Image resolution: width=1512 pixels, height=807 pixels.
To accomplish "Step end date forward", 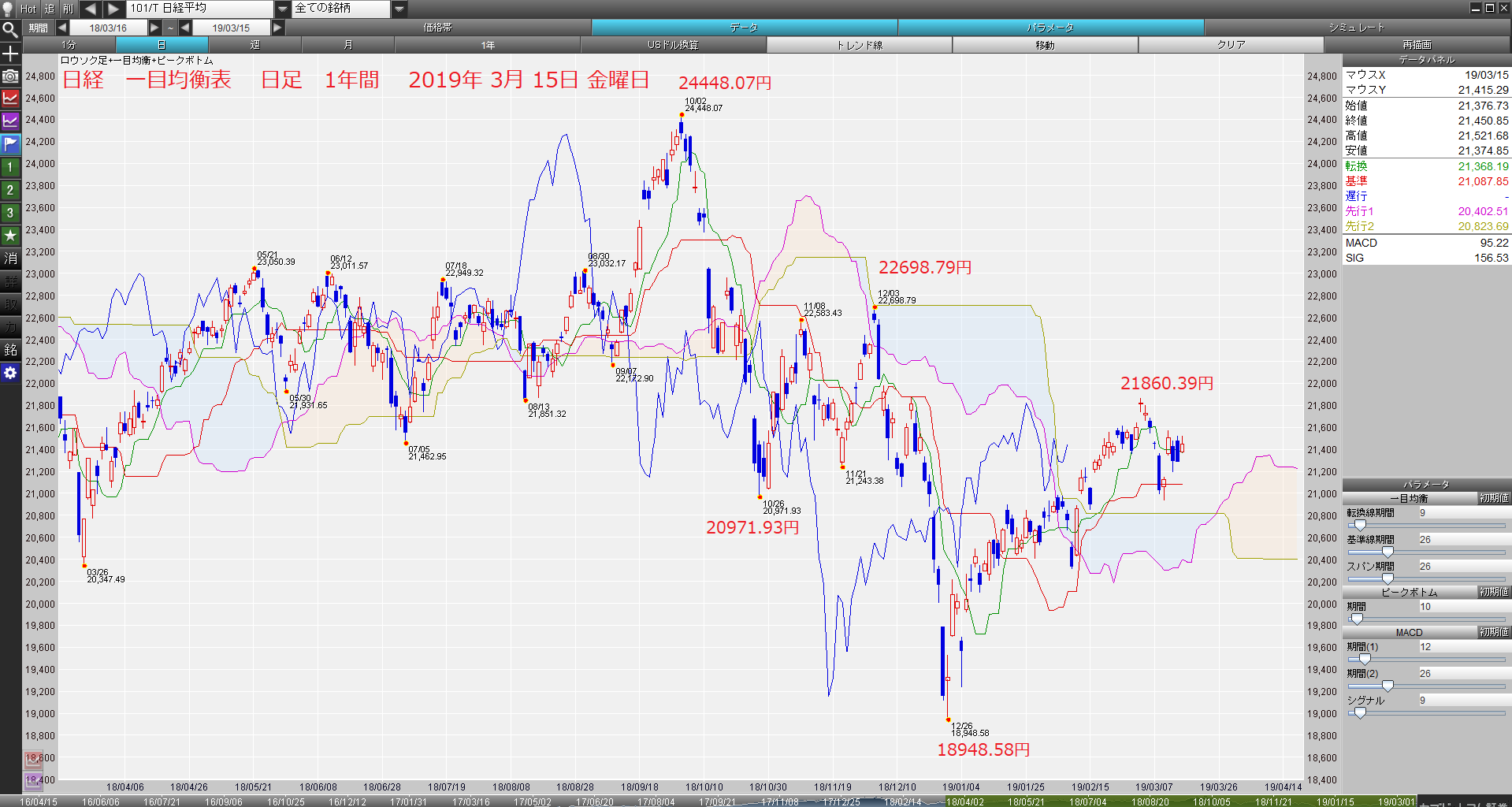I will click(277, 28).
